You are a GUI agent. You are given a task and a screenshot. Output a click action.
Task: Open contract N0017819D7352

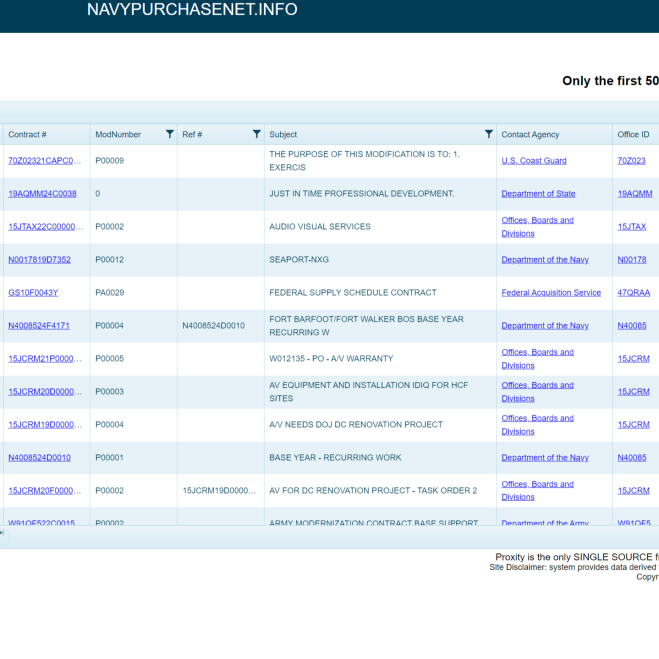tap(39, 260)
